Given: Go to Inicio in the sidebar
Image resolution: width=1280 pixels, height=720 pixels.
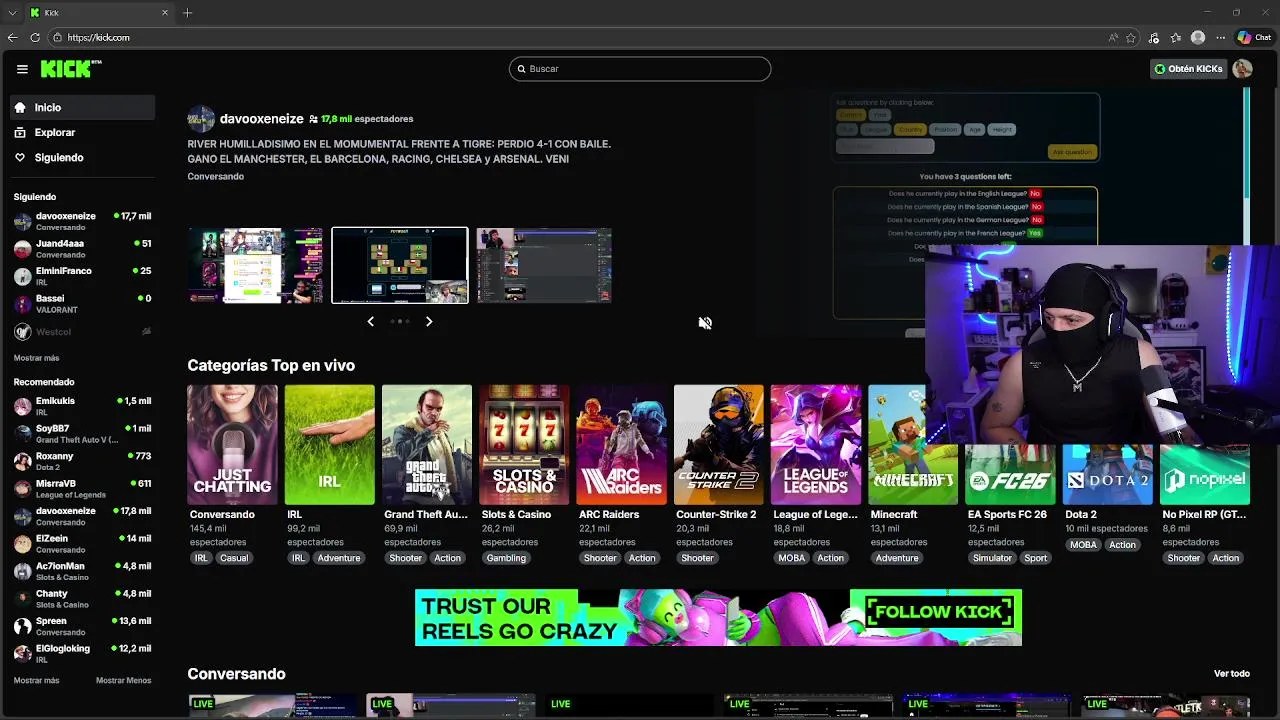Looking at the screenshot, I should (x=83, y=107).
